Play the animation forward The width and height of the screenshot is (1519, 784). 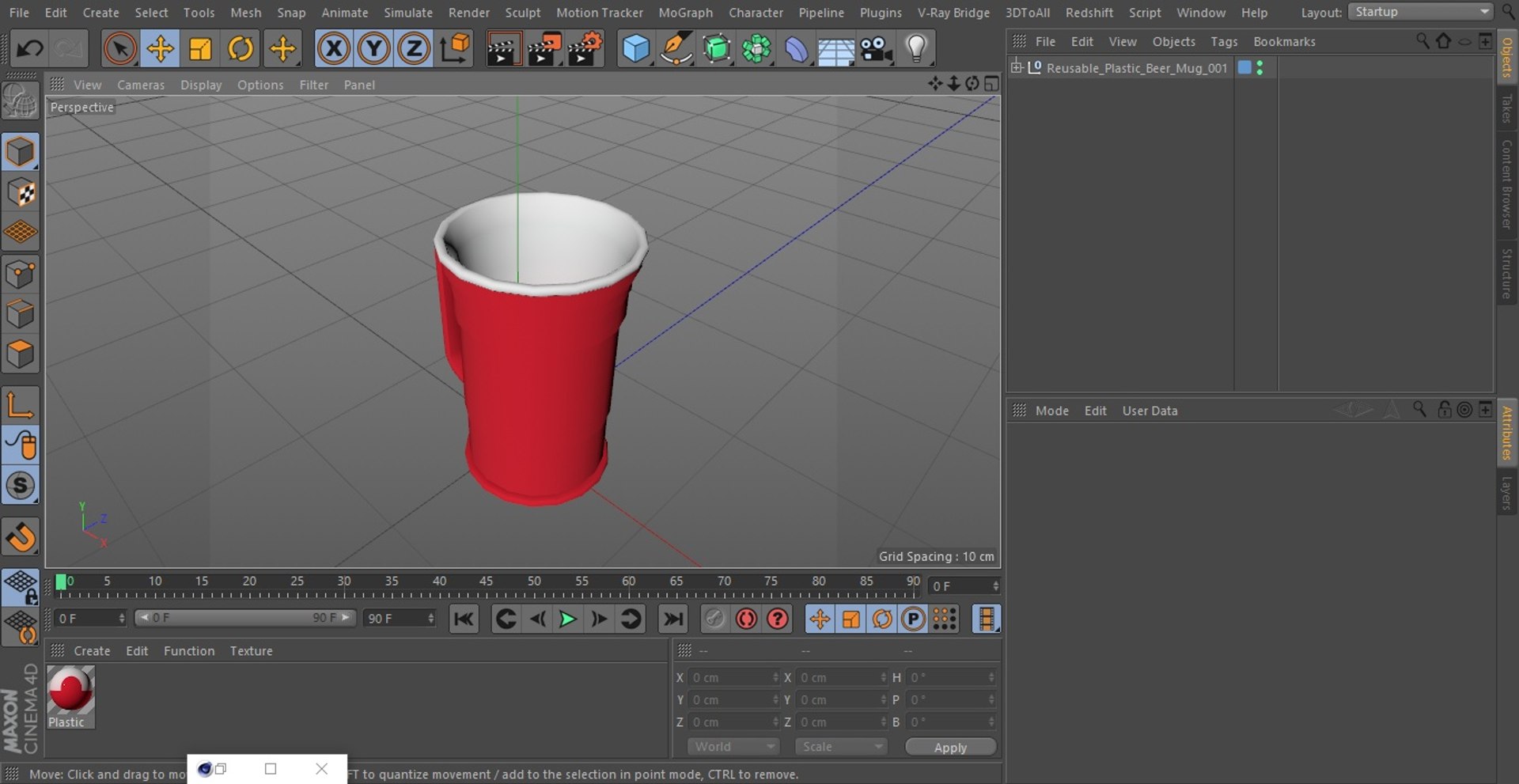click(567, 619)
